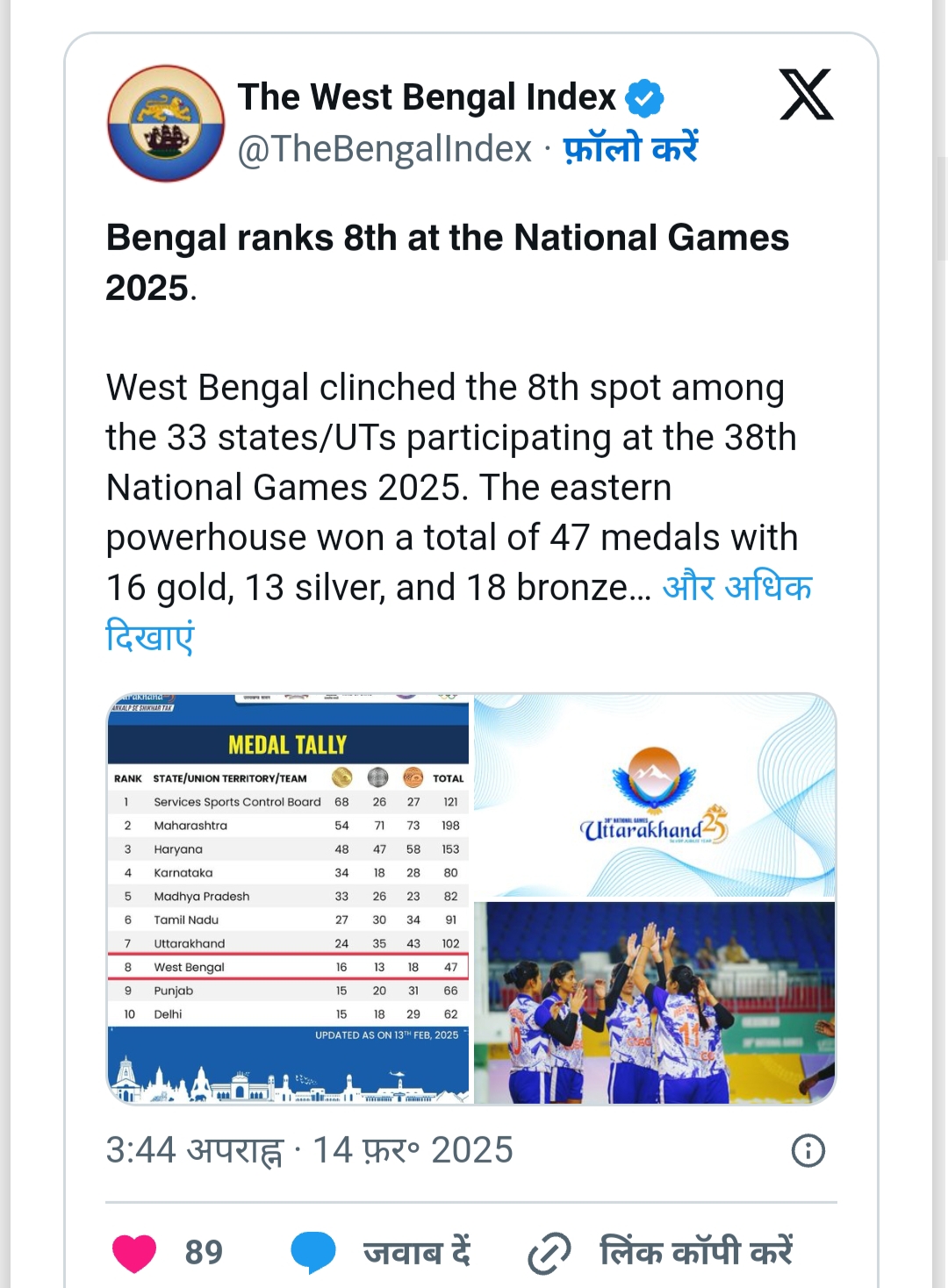Click the जवाब दें reply button
Viewport: 948px width, 1288px height.
point(417,1252)
